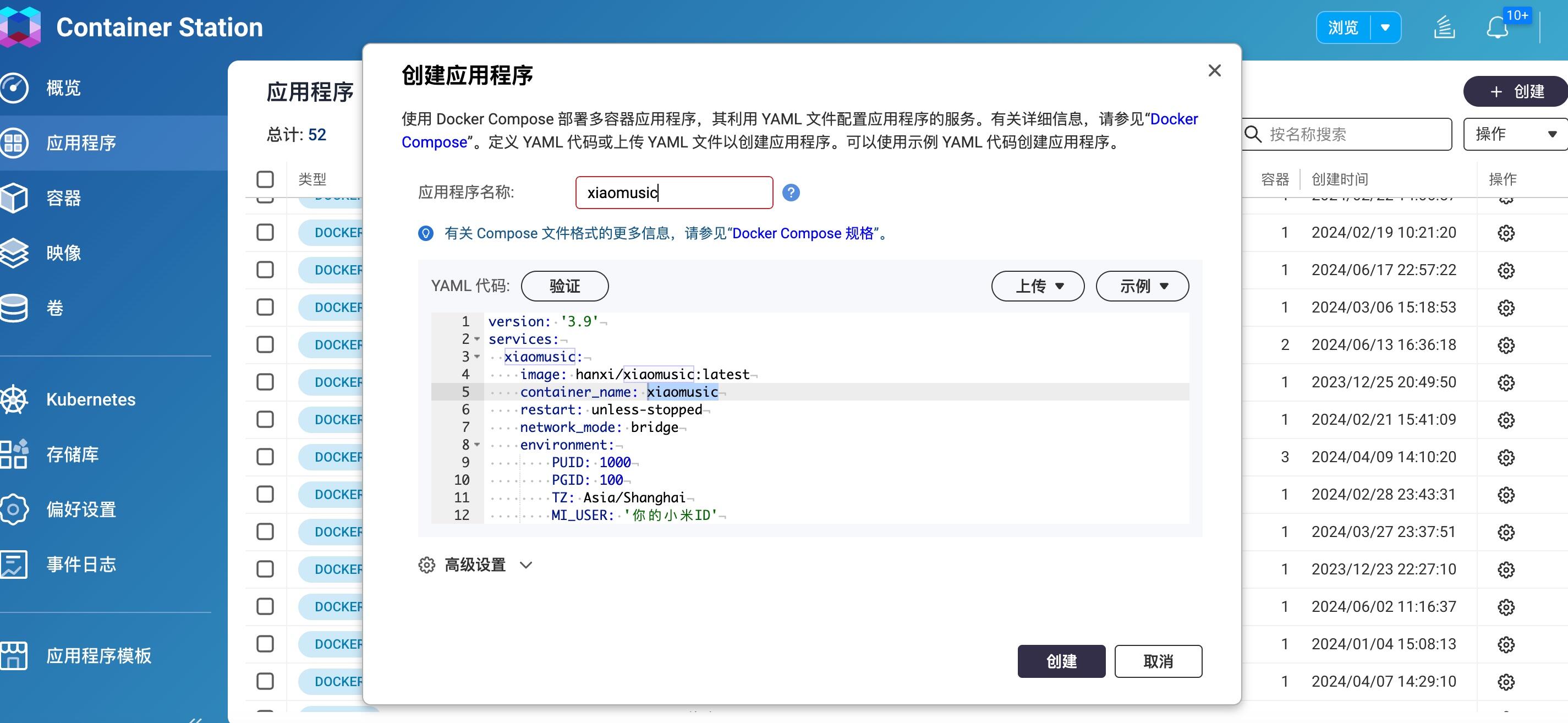
Task: Open the Overview (概览) sidebar page
Action: click(x=63, y=87)
